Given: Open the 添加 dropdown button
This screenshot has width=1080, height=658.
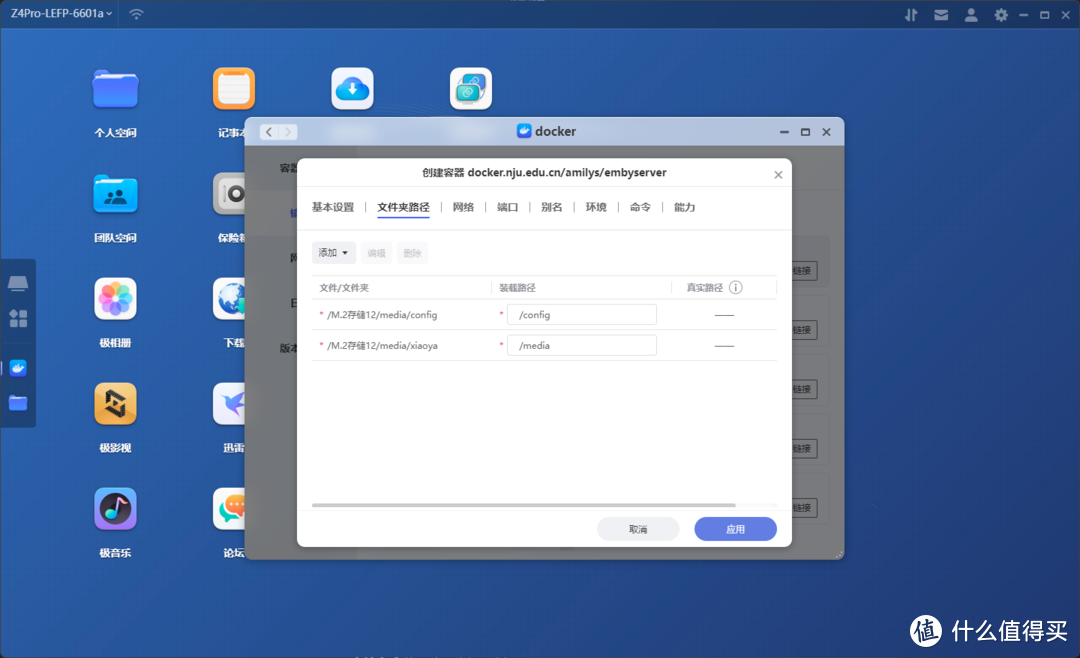Looking at the screenshot, I should coord(333,253).
